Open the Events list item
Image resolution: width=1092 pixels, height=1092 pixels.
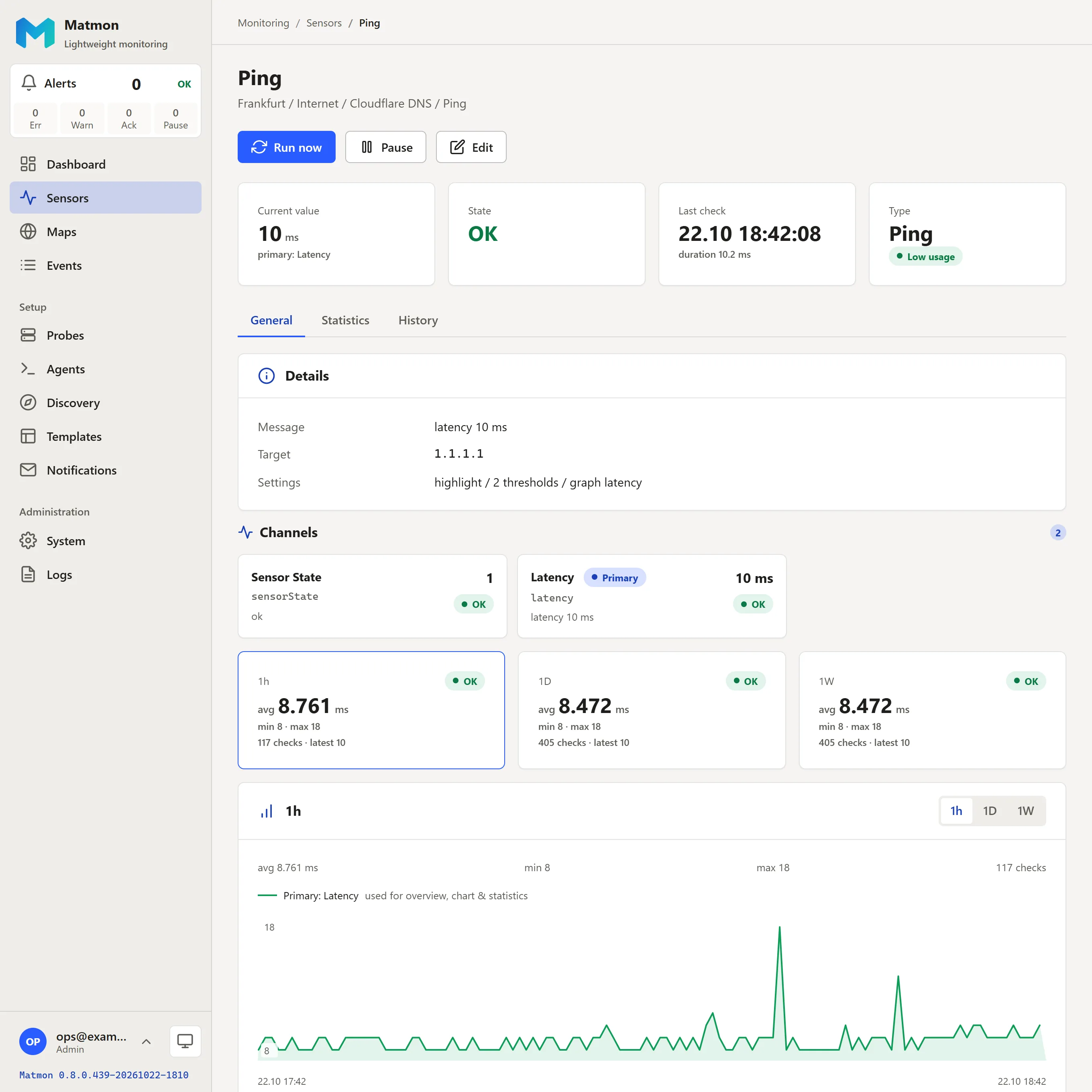click(105, 265)
